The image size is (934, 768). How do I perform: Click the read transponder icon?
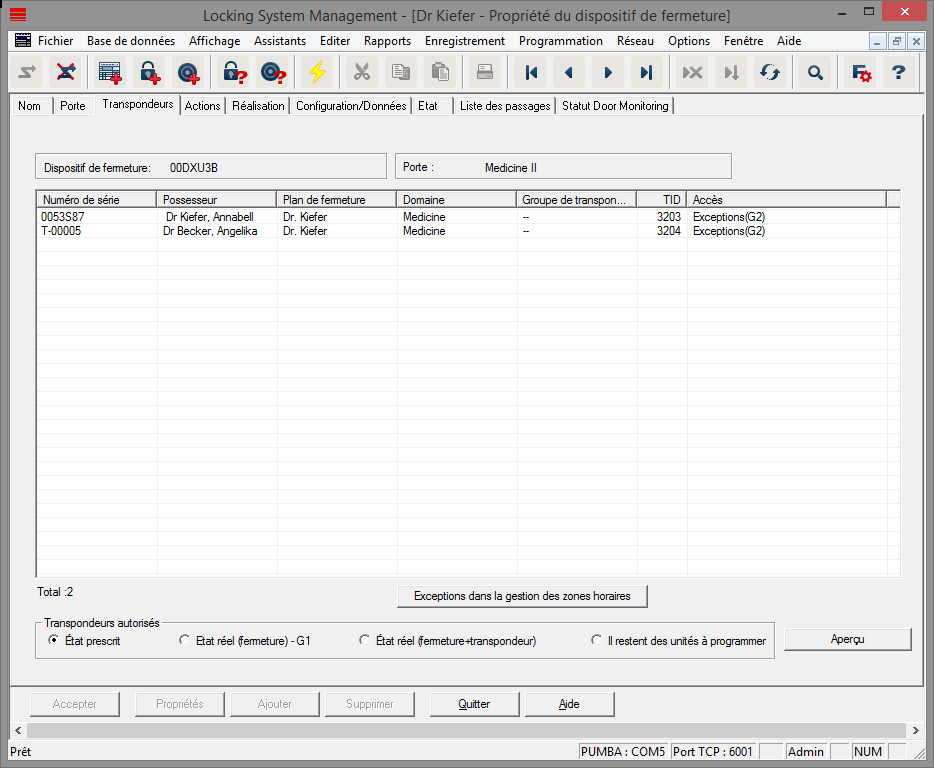tap(273, 72)
